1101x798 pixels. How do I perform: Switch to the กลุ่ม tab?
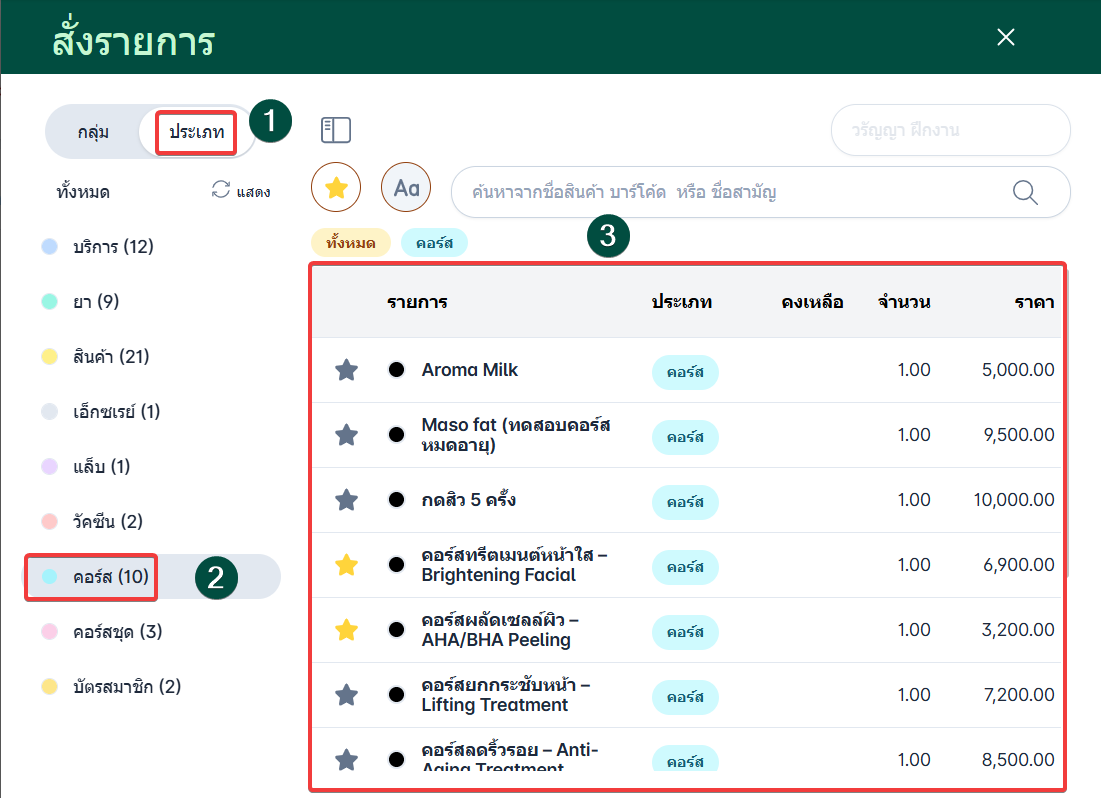(93, 132)
